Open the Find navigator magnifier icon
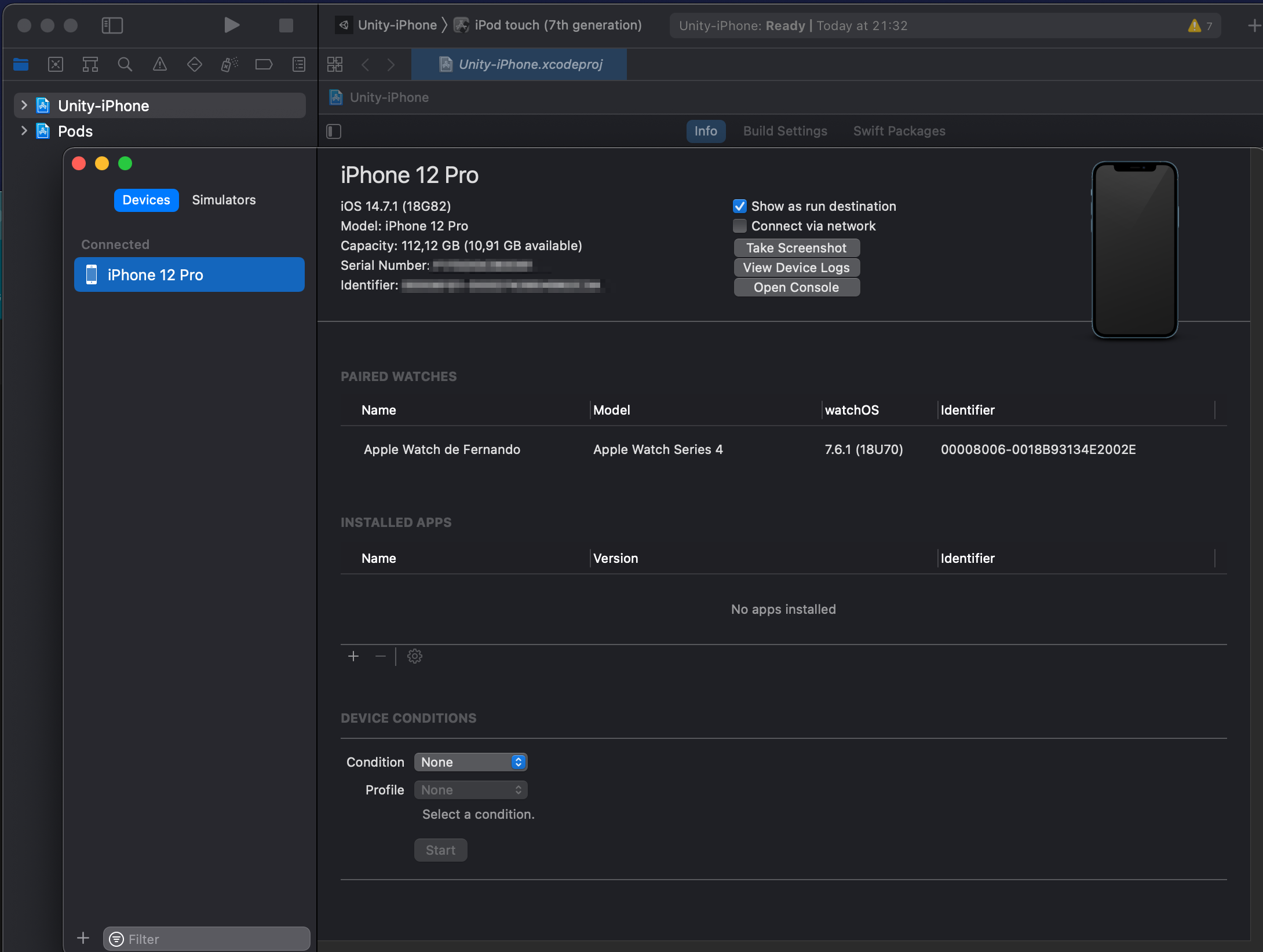 coord(125,64)
